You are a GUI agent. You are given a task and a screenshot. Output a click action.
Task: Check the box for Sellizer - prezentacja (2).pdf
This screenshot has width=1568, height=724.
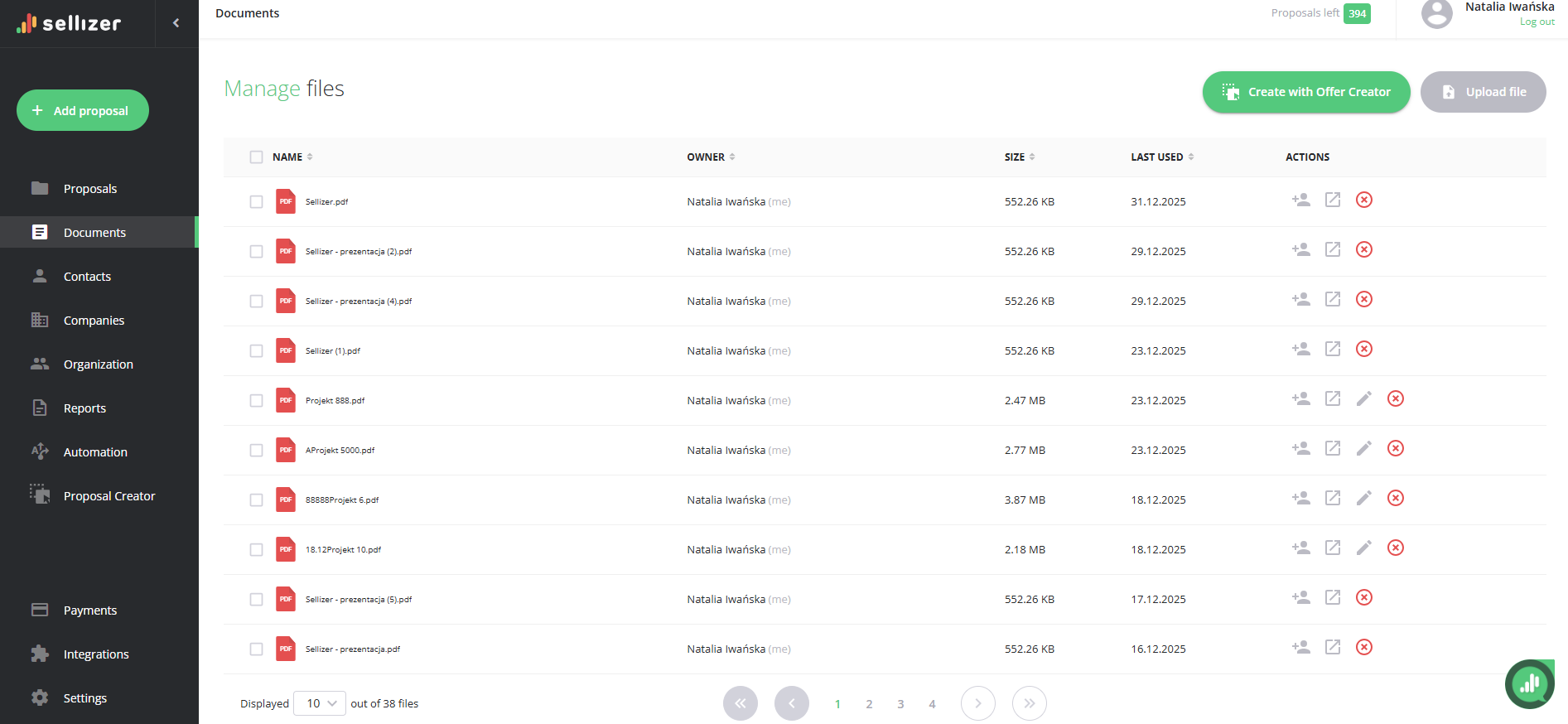[x=257, y=252]
